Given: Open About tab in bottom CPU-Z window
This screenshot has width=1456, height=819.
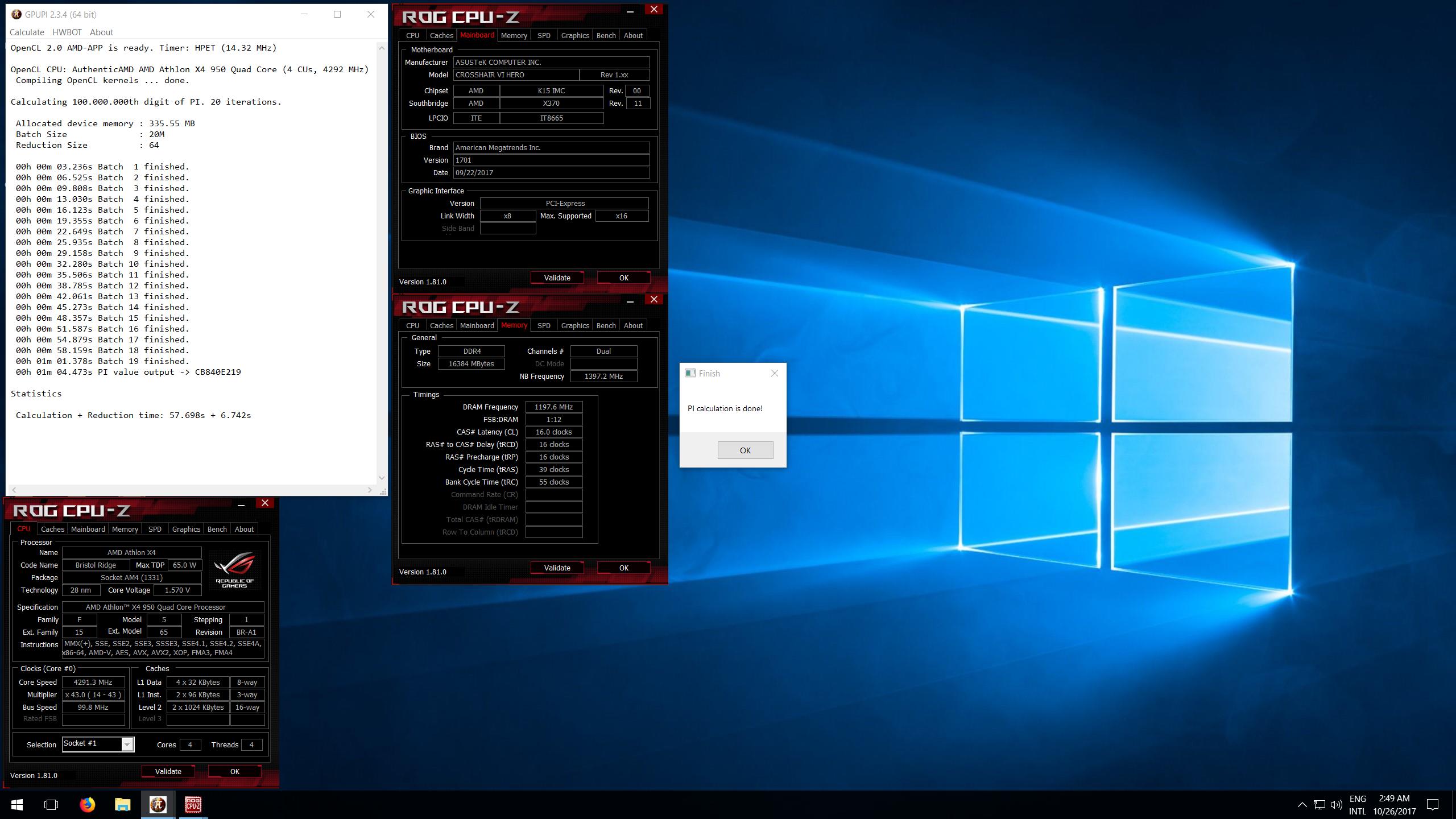Looking at the screenshot, I should 244,529.
